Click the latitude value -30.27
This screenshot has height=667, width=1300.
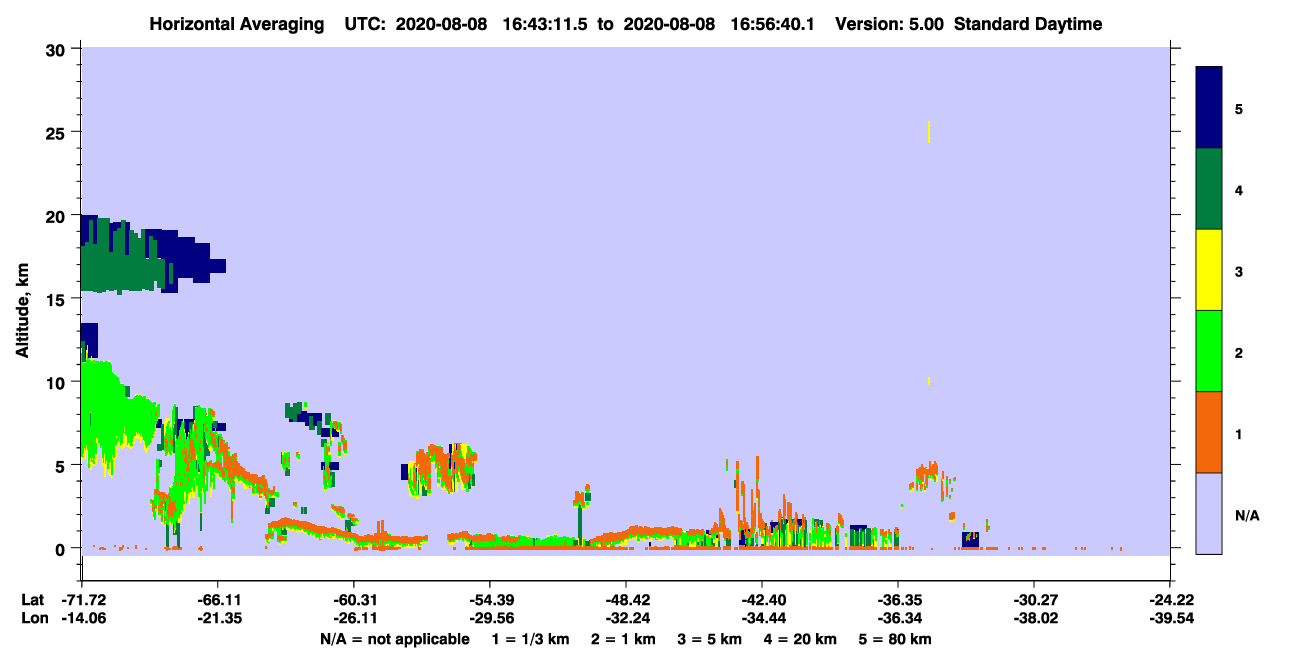tap(1034, 599)
